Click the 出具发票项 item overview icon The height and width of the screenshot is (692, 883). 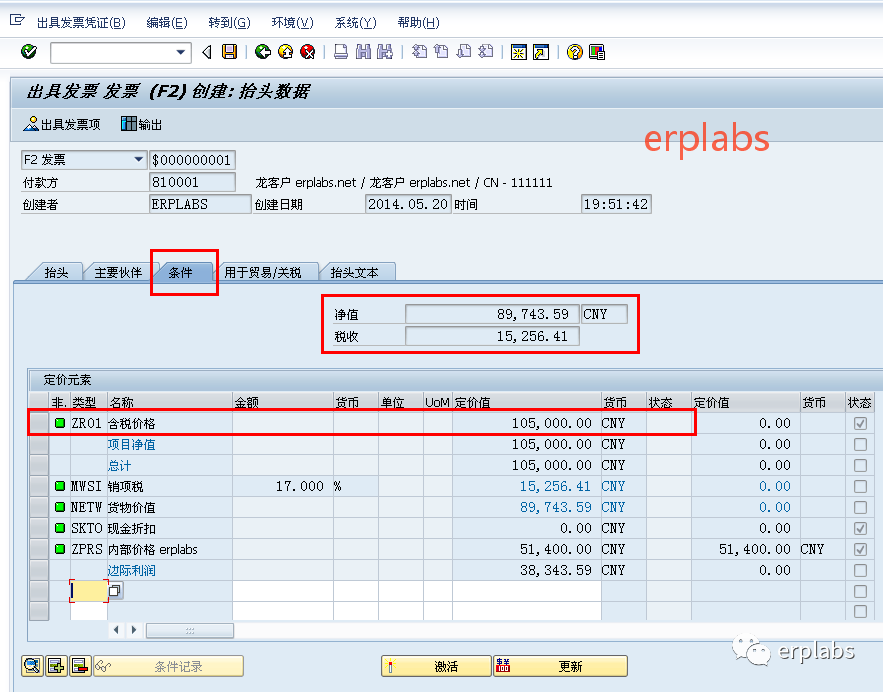click(x=55, y=124)
